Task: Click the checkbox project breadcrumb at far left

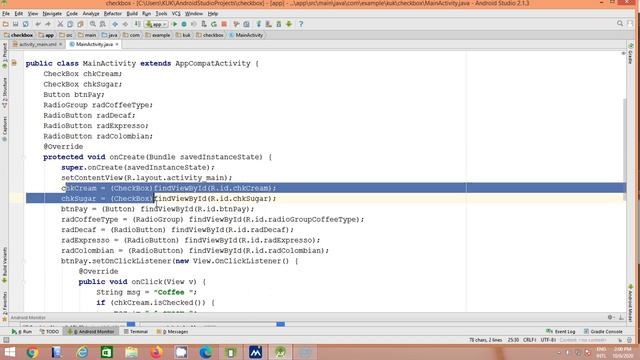Action: tap(18, 35)
